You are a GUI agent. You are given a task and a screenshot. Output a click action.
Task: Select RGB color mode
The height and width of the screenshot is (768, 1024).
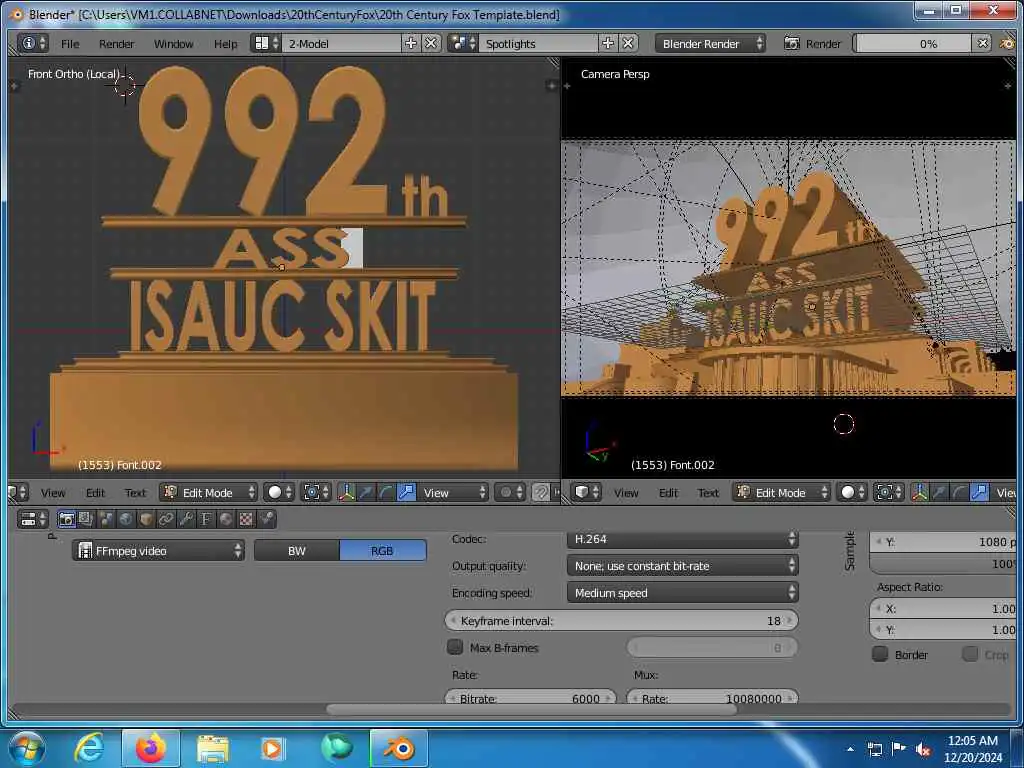click(x=382, y=551)
